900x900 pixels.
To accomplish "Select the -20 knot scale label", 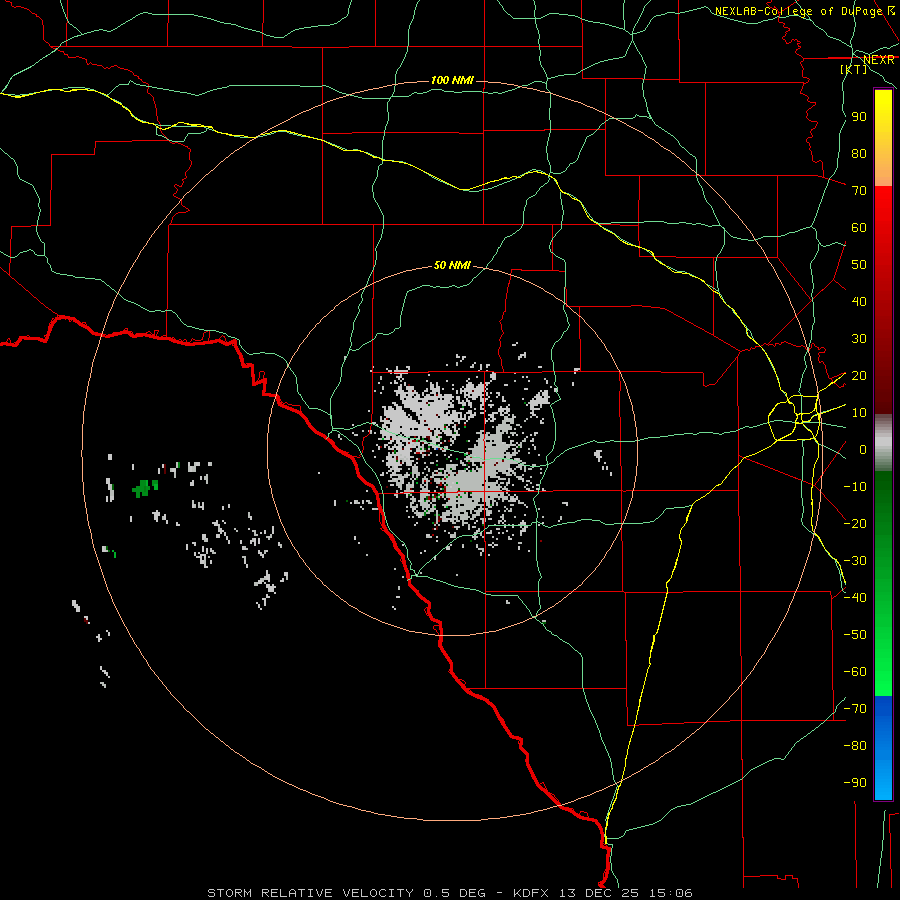I will point(855,523).
